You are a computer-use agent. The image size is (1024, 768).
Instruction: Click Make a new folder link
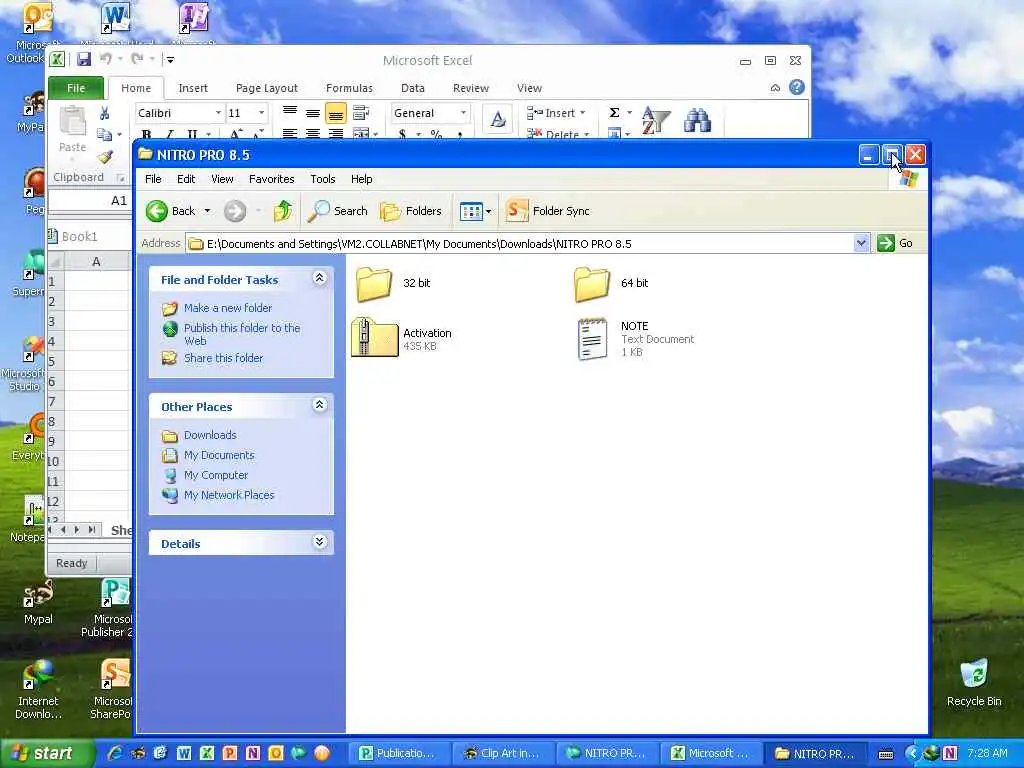click(228, 308)
